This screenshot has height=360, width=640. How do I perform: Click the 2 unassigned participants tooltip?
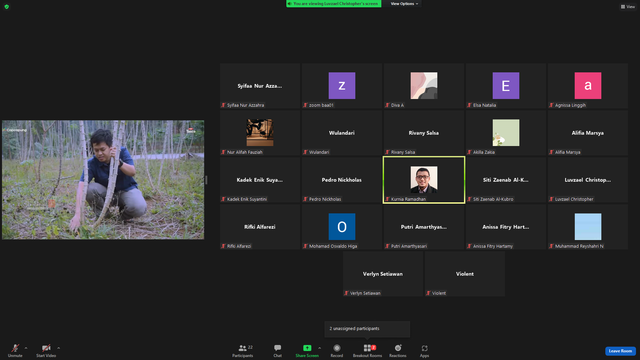tap(367, 329)
